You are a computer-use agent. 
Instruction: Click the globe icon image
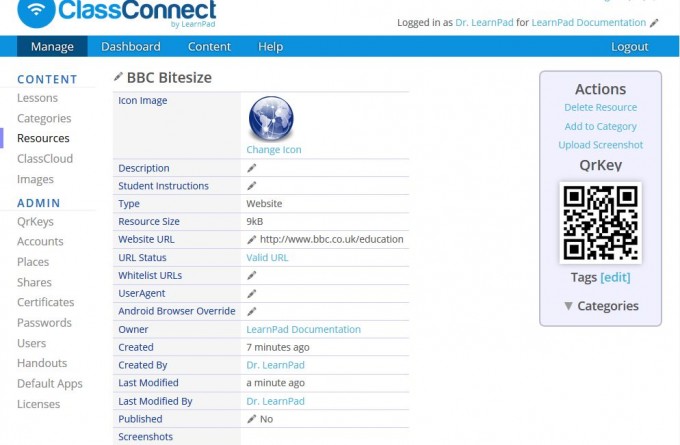coord(271,118)
